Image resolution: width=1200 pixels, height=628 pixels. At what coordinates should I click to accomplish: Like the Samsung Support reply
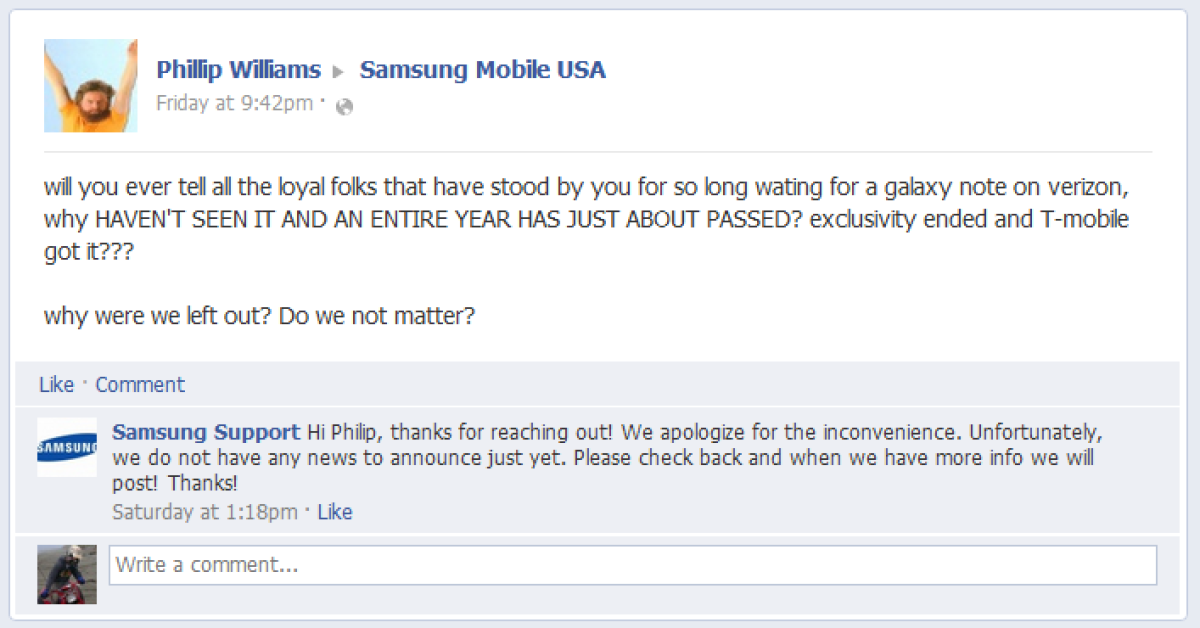point(335,512)
